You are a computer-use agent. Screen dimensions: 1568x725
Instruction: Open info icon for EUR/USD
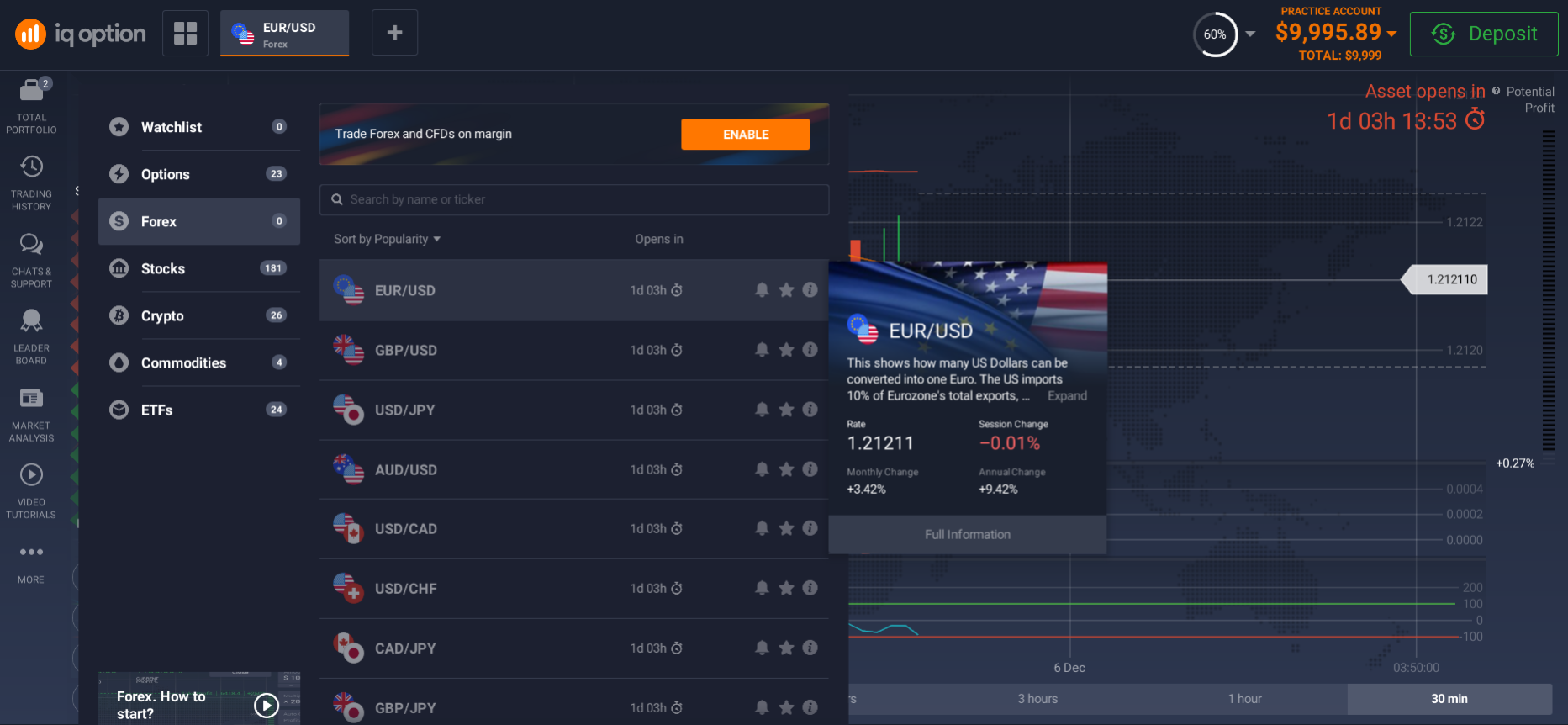(810, 289)
